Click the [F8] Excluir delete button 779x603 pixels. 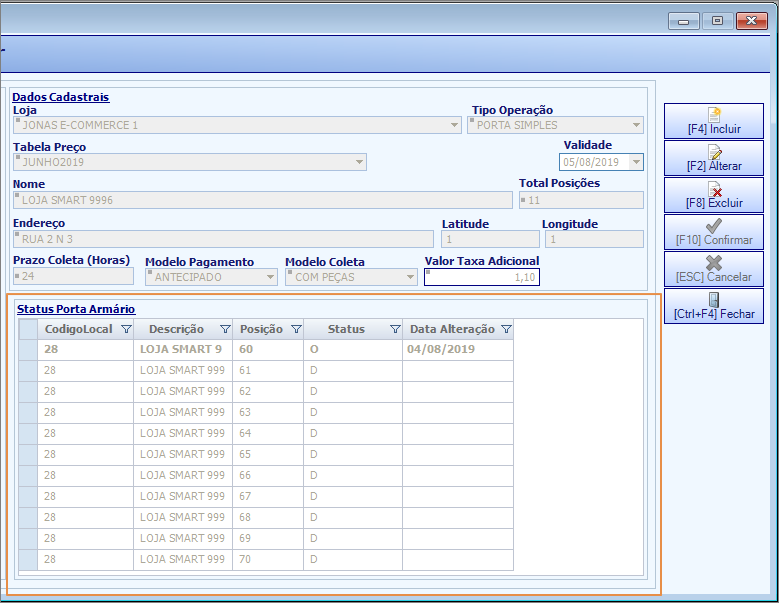tap(713, 195)
